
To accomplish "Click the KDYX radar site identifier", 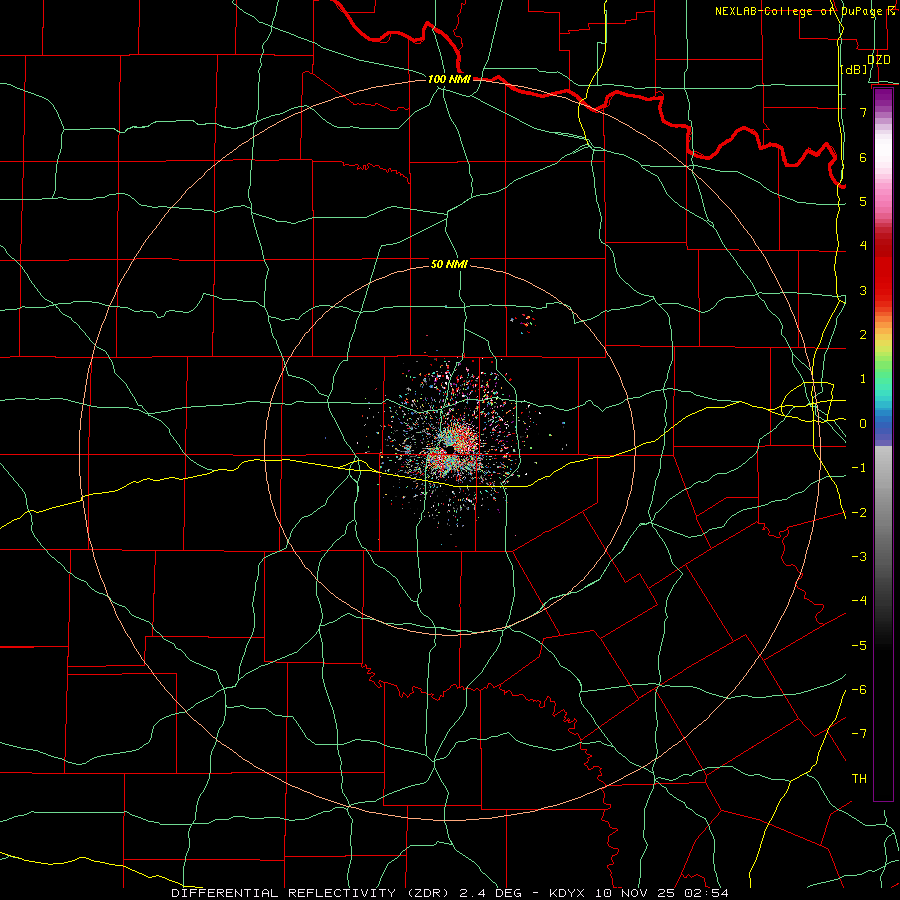I will [x=567, y=893].
